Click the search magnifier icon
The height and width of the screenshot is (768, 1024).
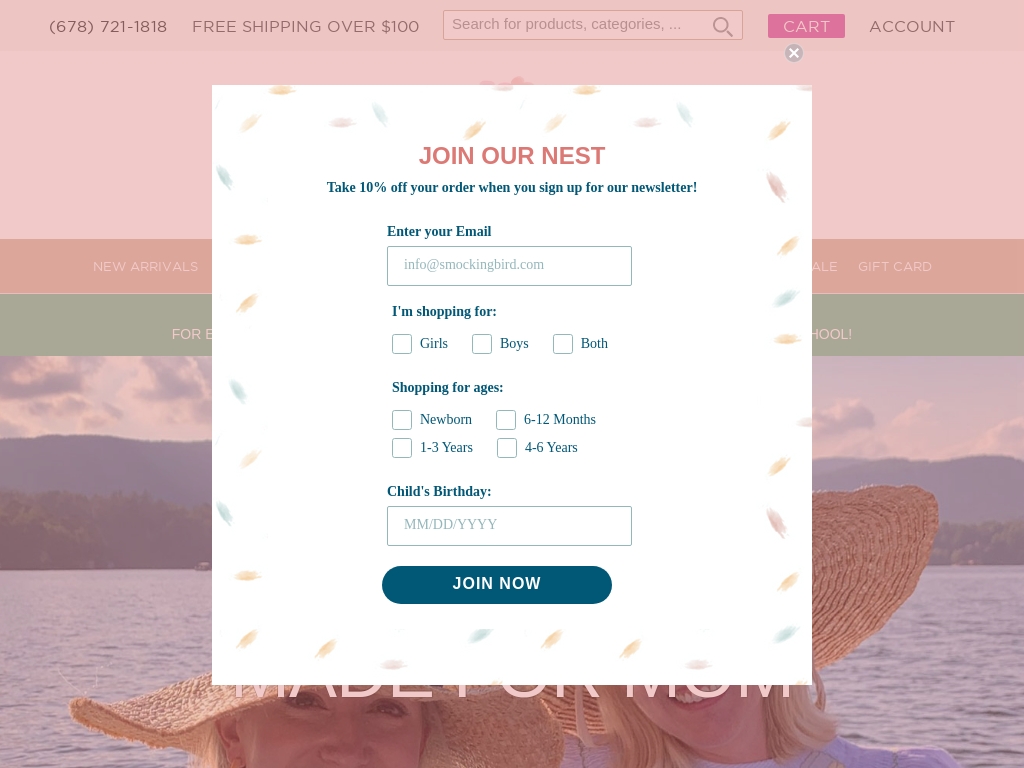coord(722,26)
